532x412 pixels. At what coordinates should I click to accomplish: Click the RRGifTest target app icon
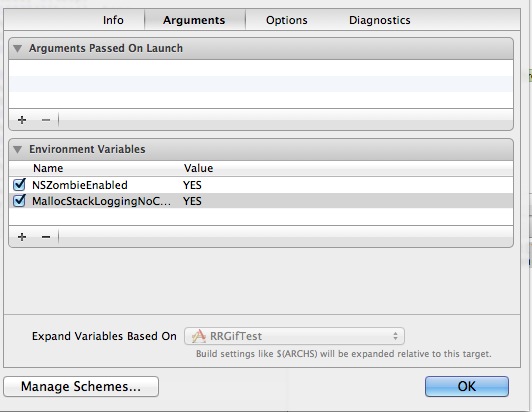(199, 336)
